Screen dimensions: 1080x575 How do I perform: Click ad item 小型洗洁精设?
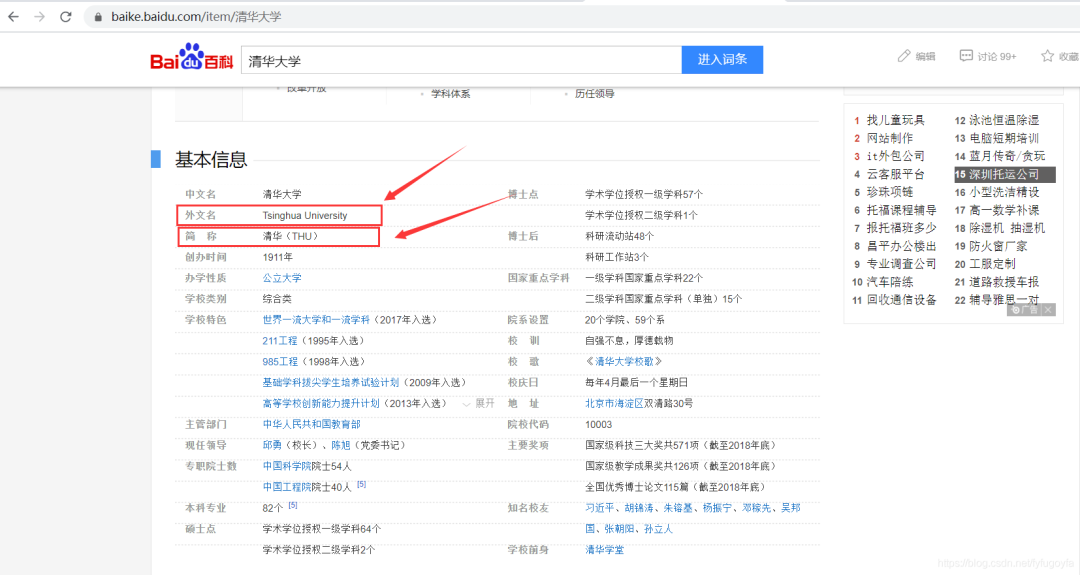(x=1004, y=191)
